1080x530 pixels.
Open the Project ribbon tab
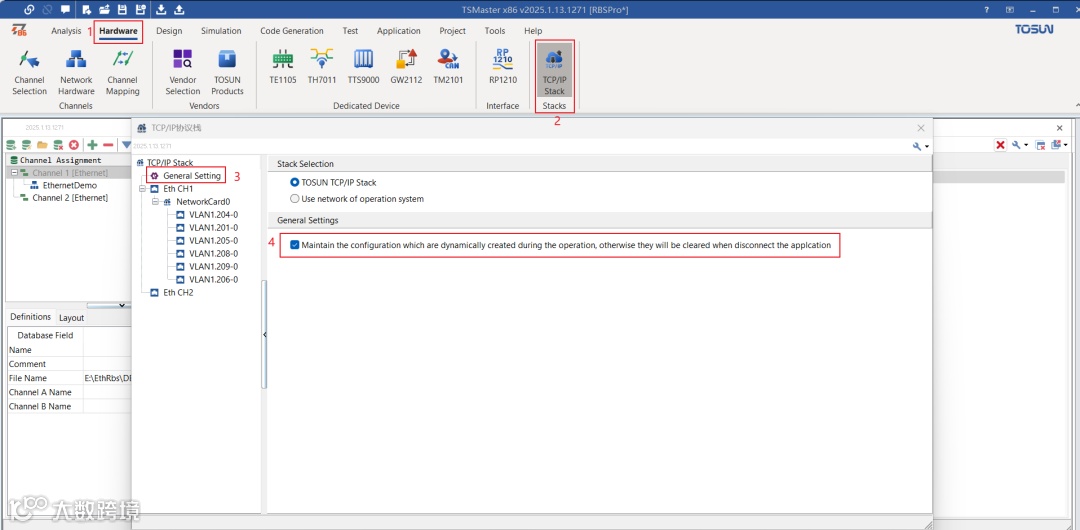tap(453, 31)
